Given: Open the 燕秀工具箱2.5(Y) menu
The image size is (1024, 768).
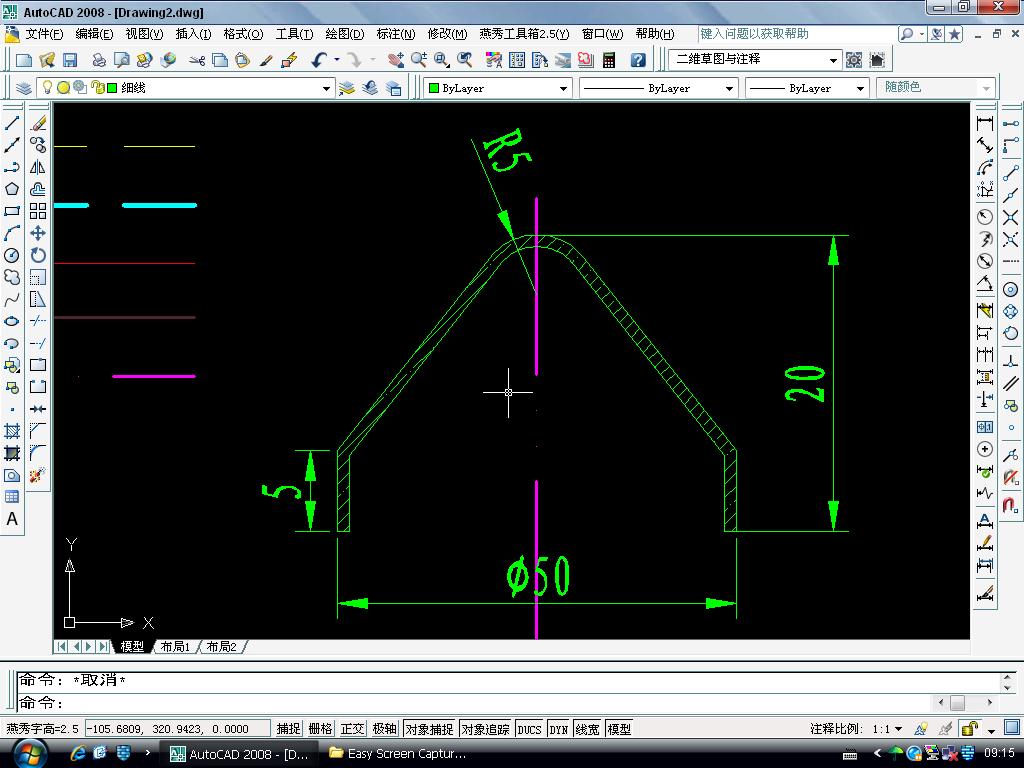Looking at the screenshot, I should [524, 34].
